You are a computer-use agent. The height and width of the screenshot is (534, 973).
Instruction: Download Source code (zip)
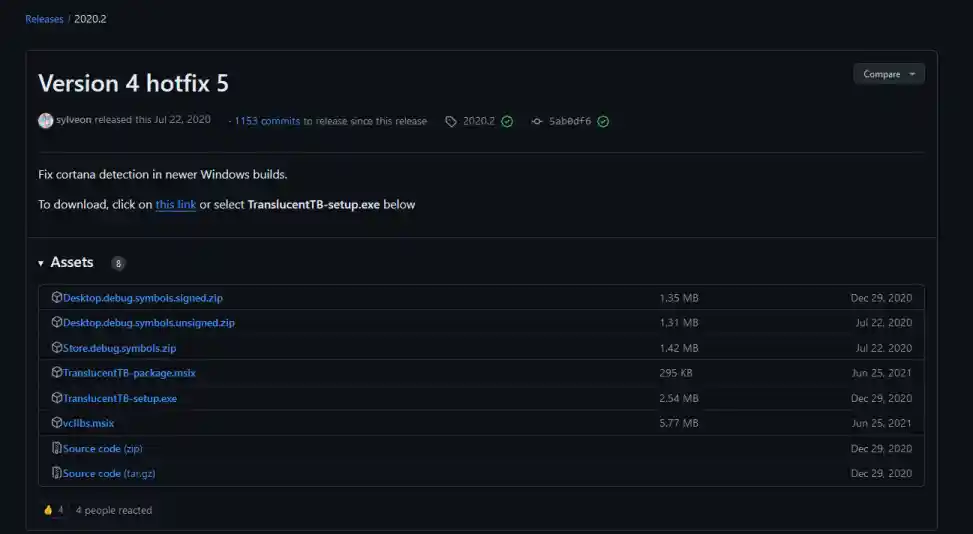102,448
